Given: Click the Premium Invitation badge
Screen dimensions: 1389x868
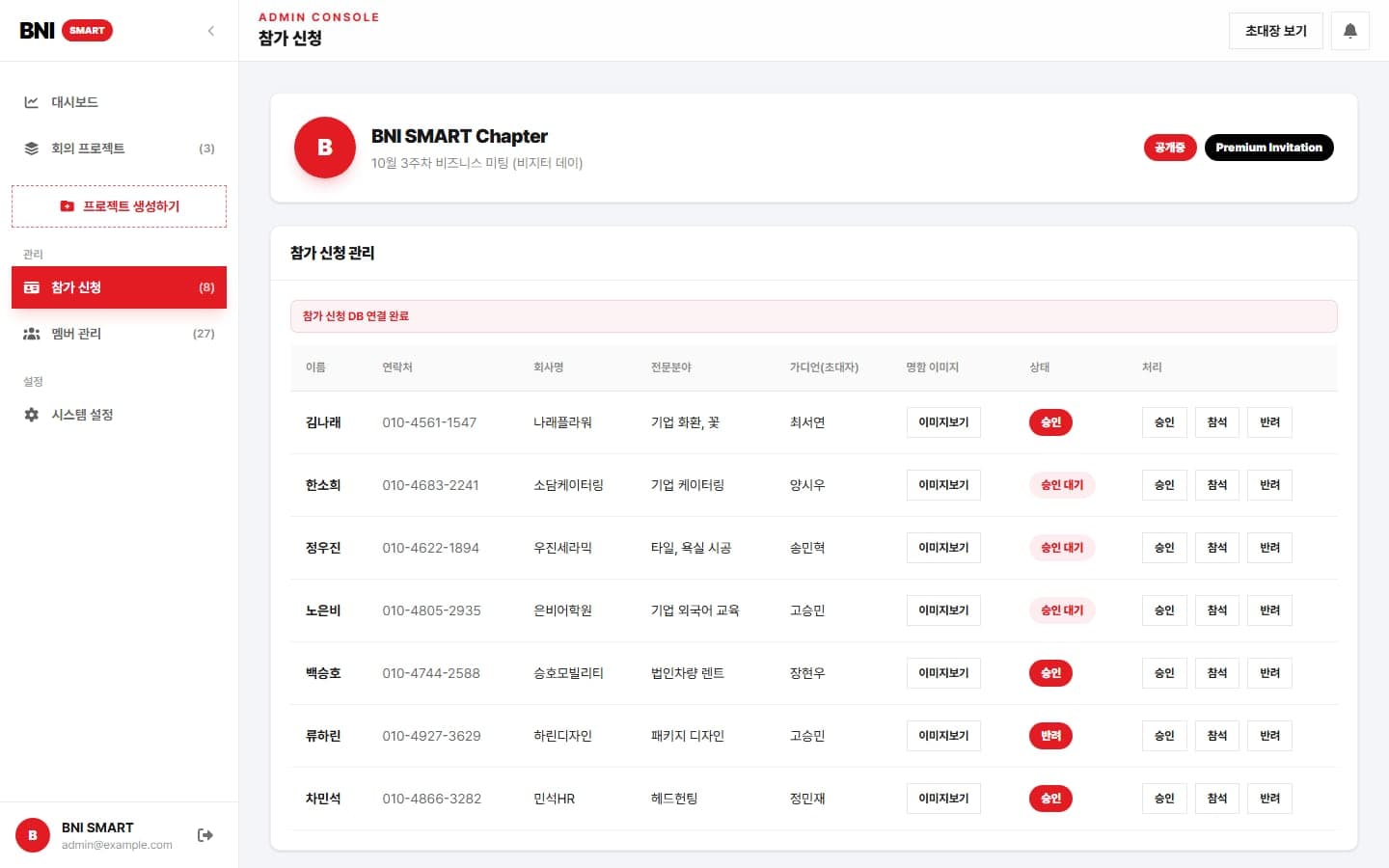Looking at the screenshot, I should click(1269, 148).
